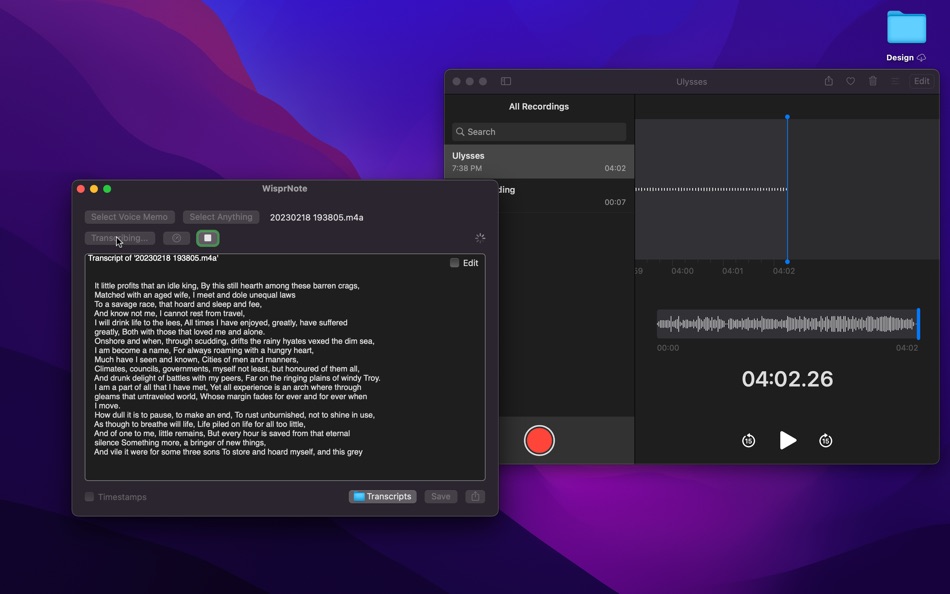The width and height of the screenshot is (950, 594).
Task: Toggle the sidebar in Voice Memos
Action: [506, 81]
